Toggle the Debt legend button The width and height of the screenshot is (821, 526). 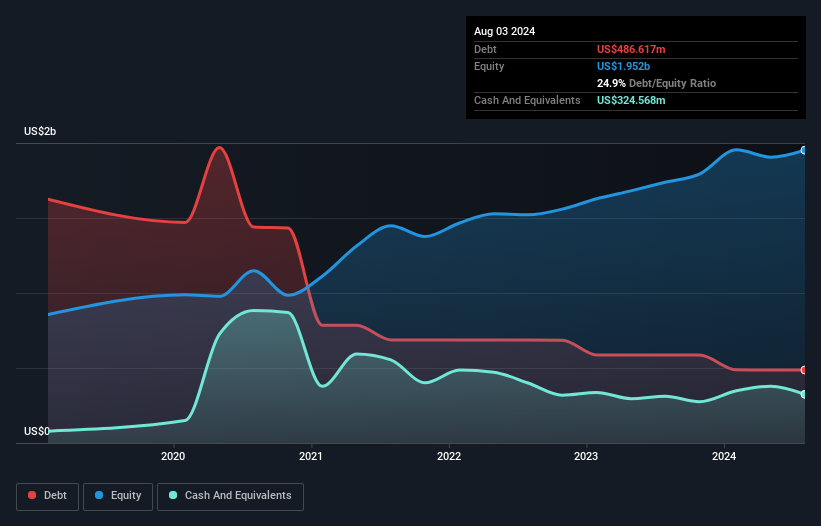pyautogui.click(x=47, y=496)
